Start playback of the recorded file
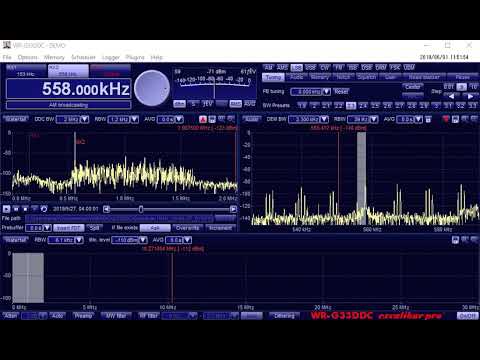 coord(6,209)
